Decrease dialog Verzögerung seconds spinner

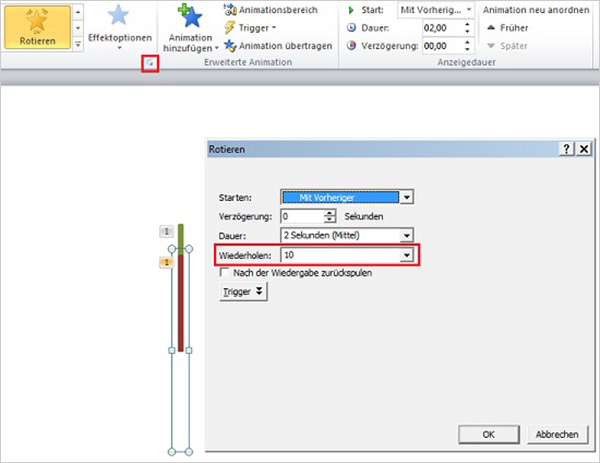pyautogui.click(x=329, y=220)
